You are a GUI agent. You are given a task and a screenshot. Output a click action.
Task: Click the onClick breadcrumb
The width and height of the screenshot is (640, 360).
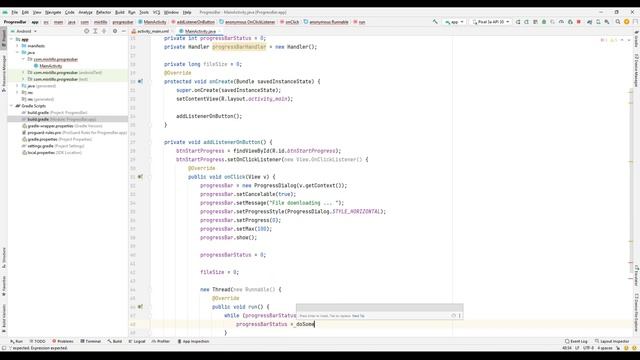tap(290, 22)
